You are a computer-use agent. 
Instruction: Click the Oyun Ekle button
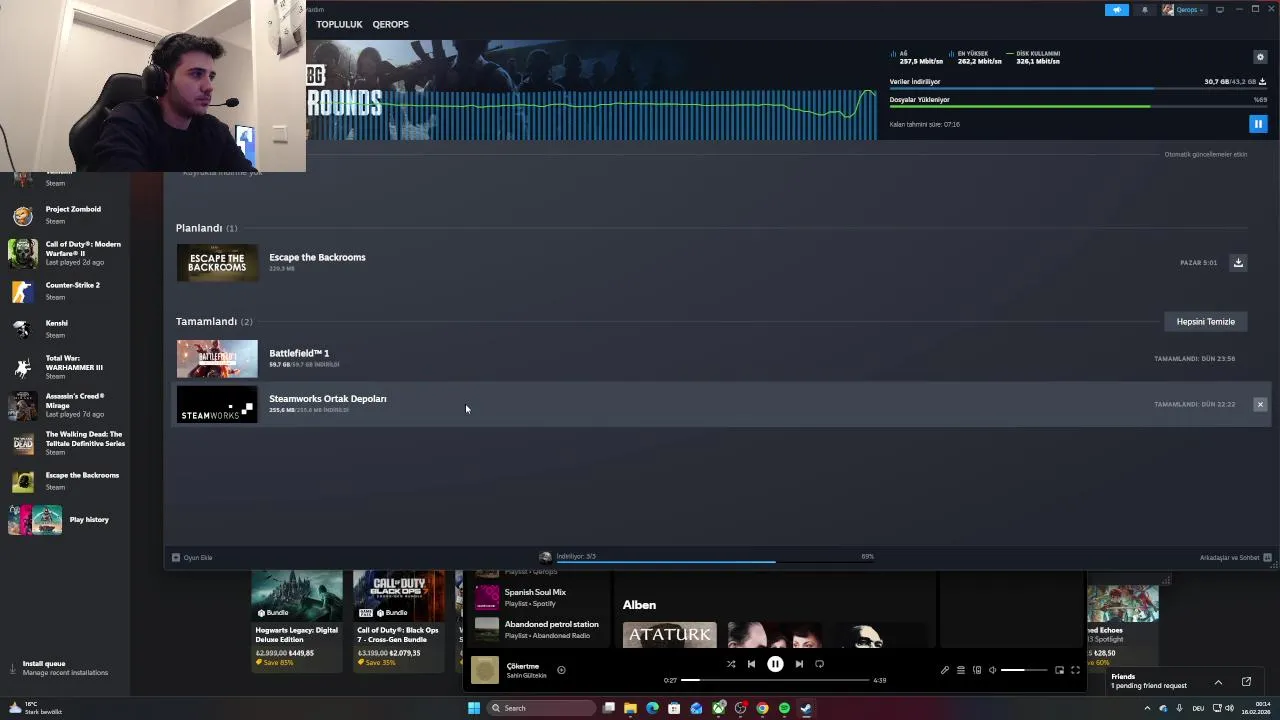tap(192, 557)
